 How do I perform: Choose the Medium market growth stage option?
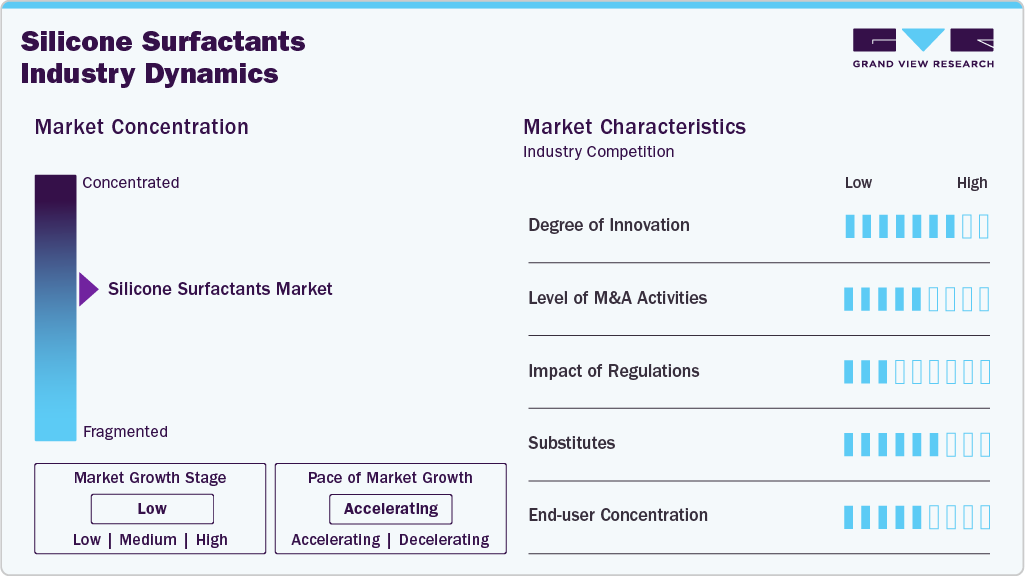click(148, 540)
